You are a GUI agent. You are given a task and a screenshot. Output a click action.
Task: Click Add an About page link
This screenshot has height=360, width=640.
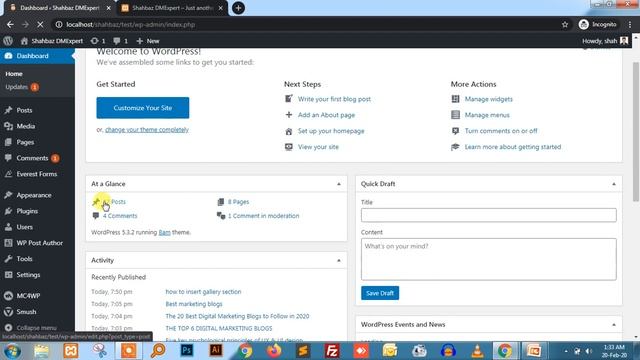[326, 115]
